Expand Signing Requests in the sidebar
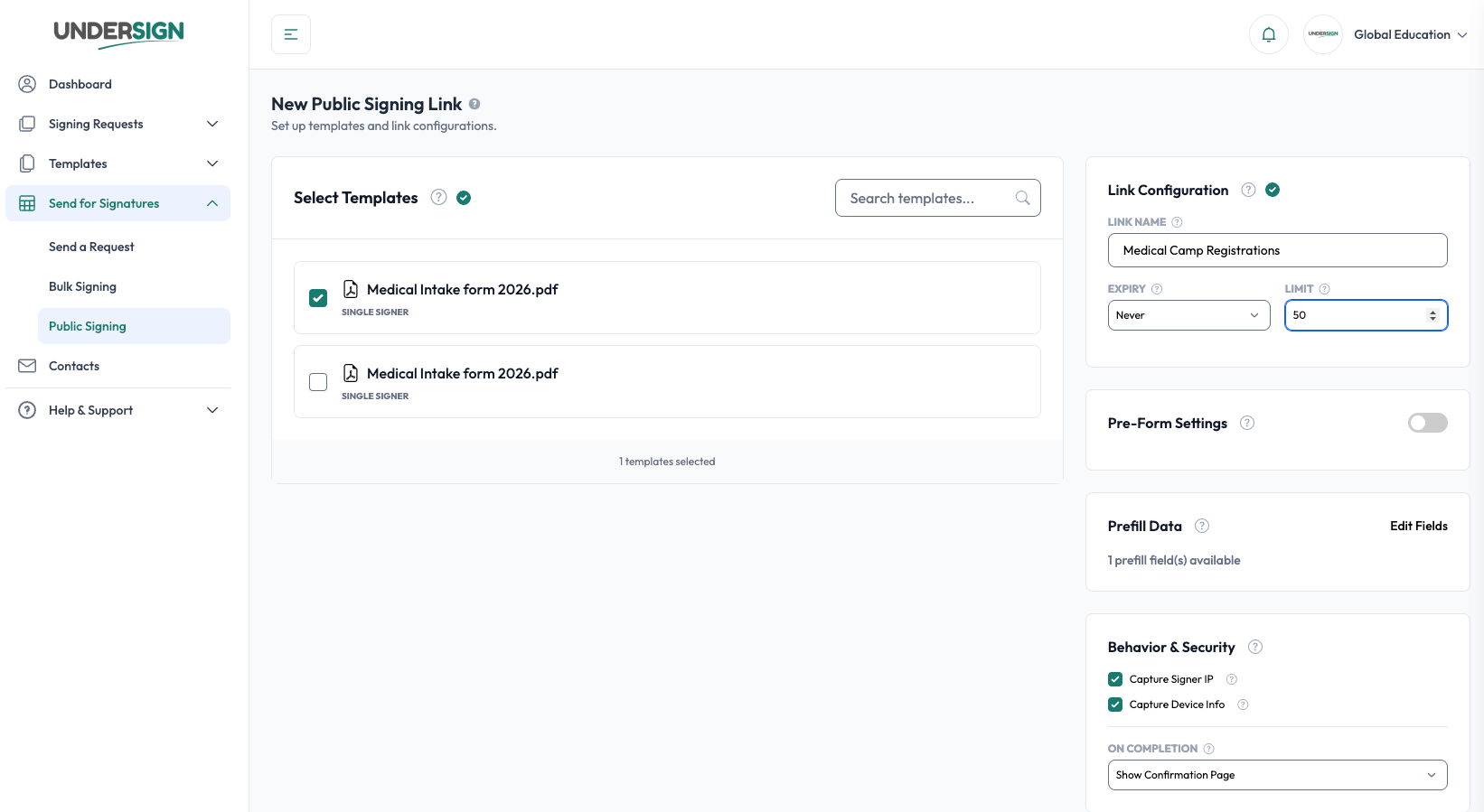The image size is (1484, 812). click(x=118, y=124)
